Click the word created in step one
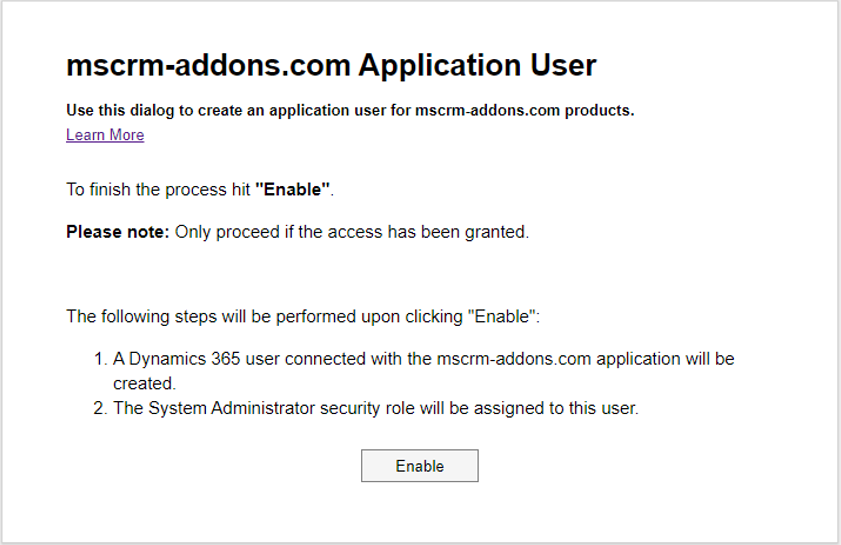 point(144,384)
